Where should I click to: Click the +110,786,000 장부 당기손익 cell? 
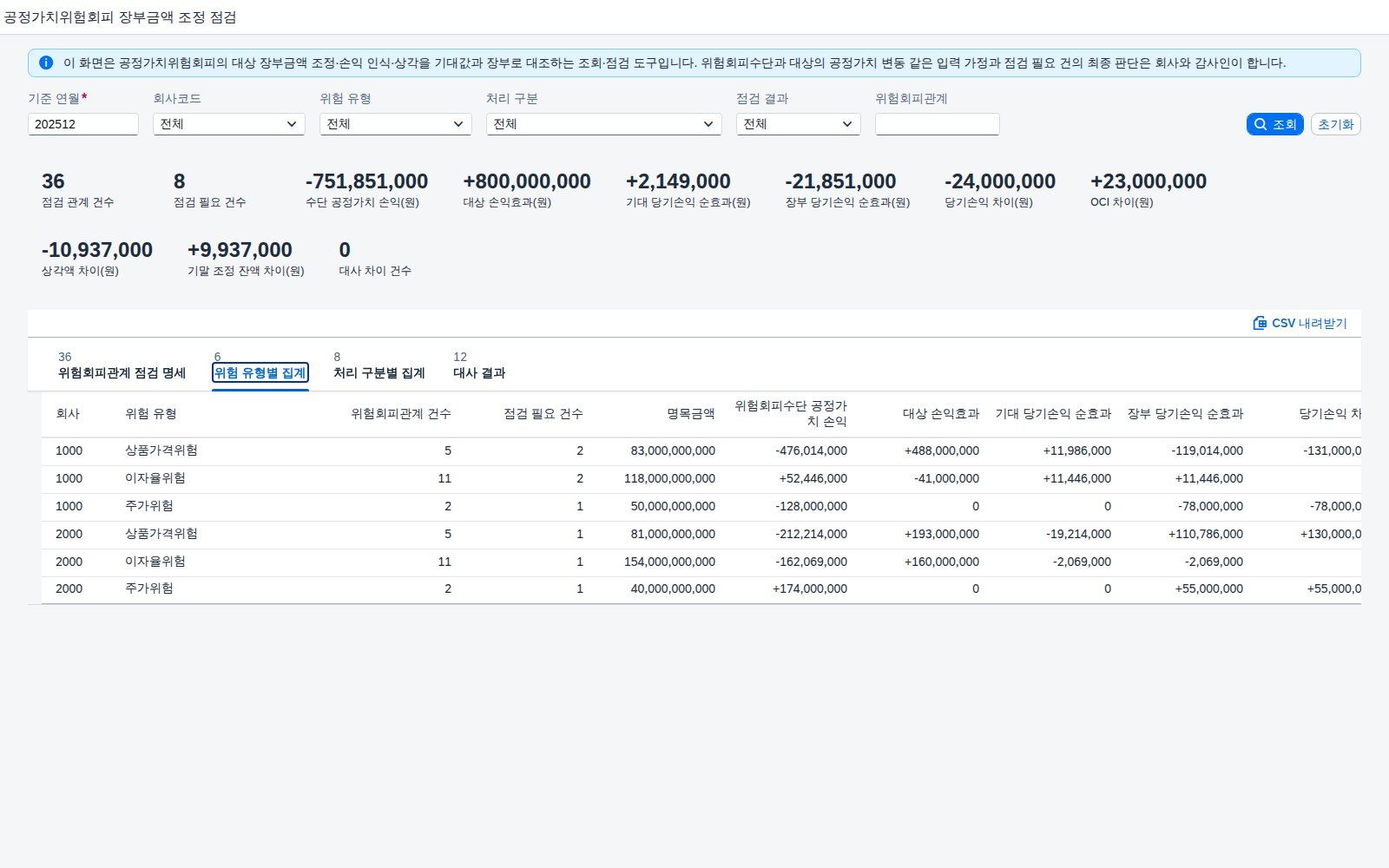click(1206, 534)
